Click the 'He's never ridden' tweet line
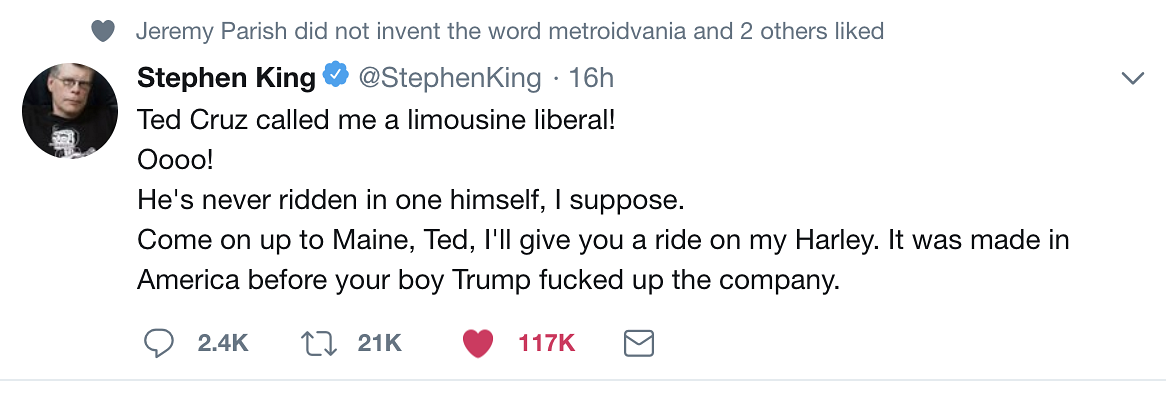The width and height of the screenshot is (1166, 396). point(410,200)
